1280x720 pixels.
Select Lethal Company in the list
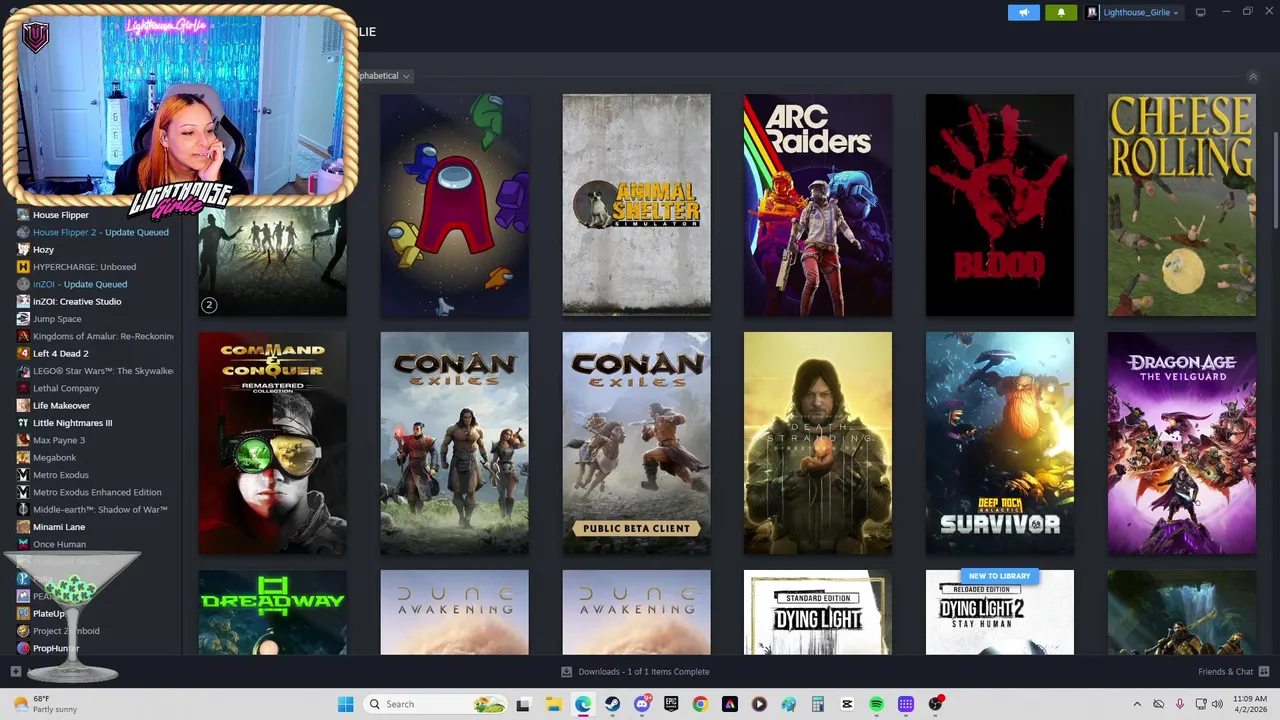click(66, 388)
